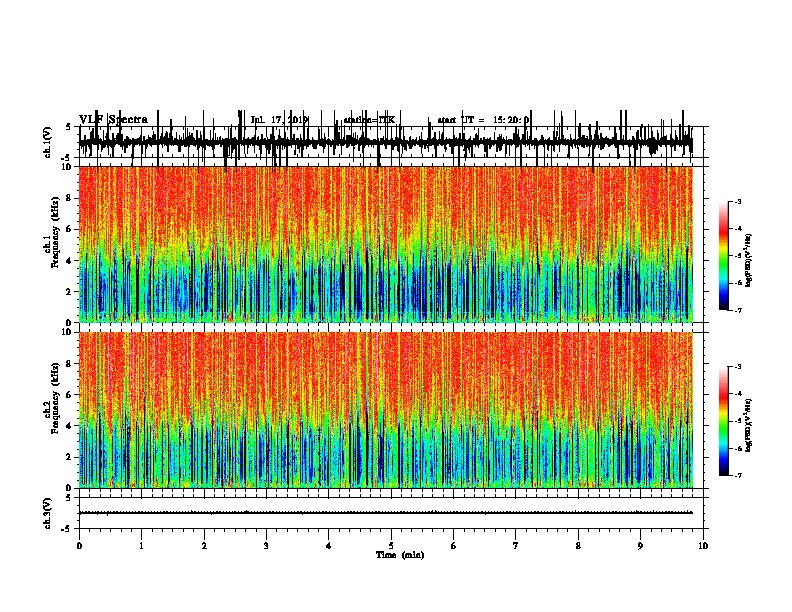Click the ch.2 spectrogram panel
This screenshot has height=612, width=792.
pos(386,410)
